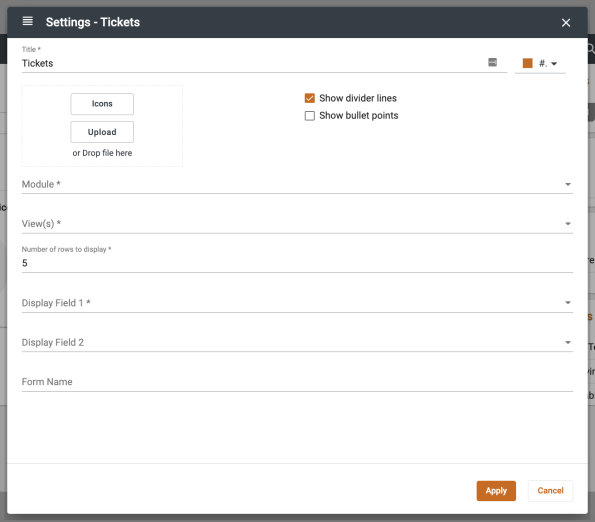Viewport: 595px width, 522px height.
Task: Apply the ticket settings
Action: pyautogui.click(x=496, y=491)
